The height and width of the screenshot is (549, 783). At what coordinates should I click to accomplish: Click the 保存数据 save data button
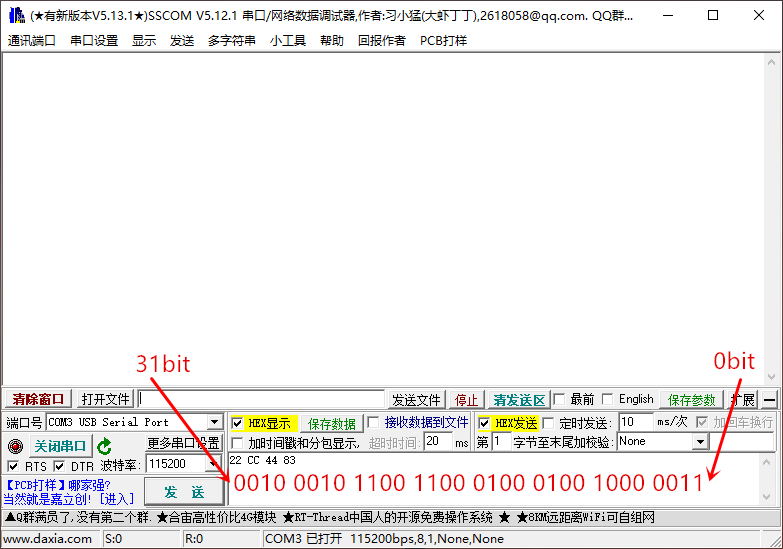click(331, 424)
